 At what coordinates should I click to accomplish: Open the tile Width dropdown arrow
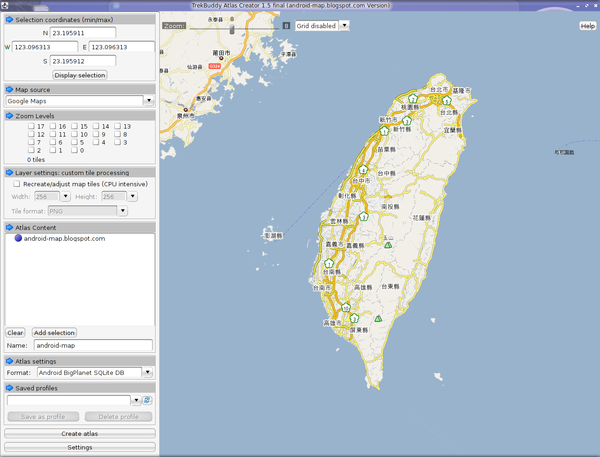click(x=65, y=196)
